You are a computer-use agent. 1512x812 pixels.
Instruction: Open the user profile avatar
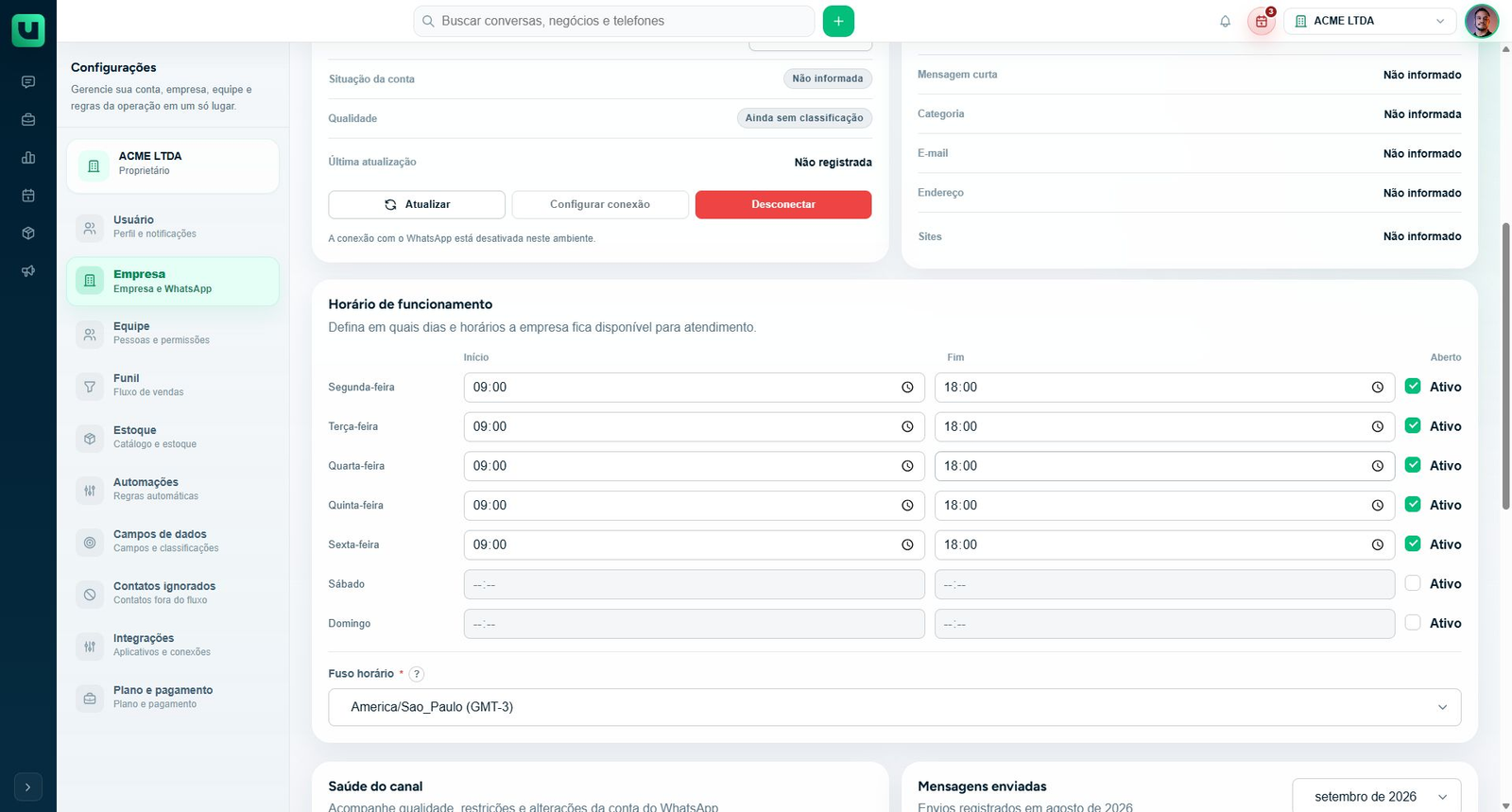[1481, 21]
